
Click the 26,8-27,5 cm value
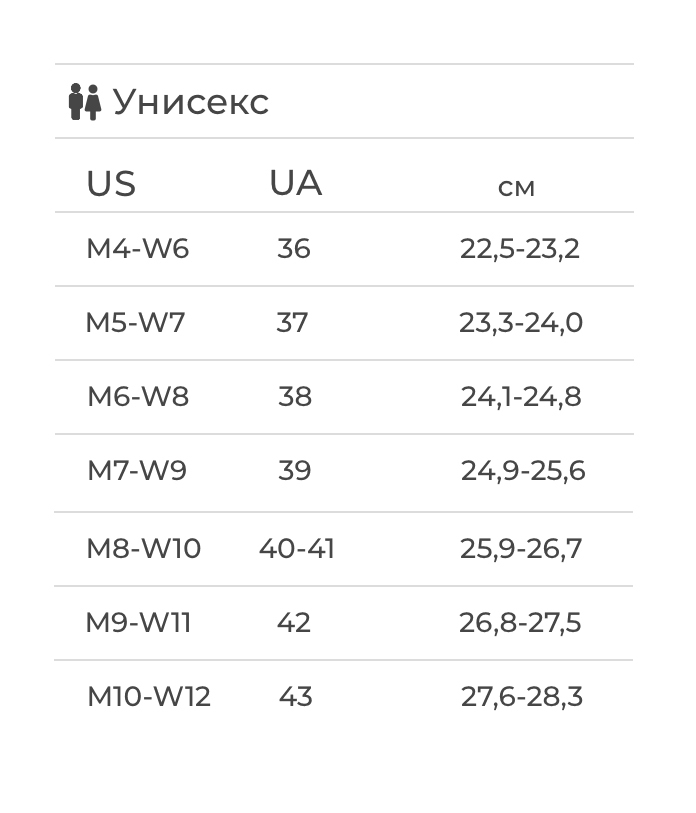(x=520, y=624)
